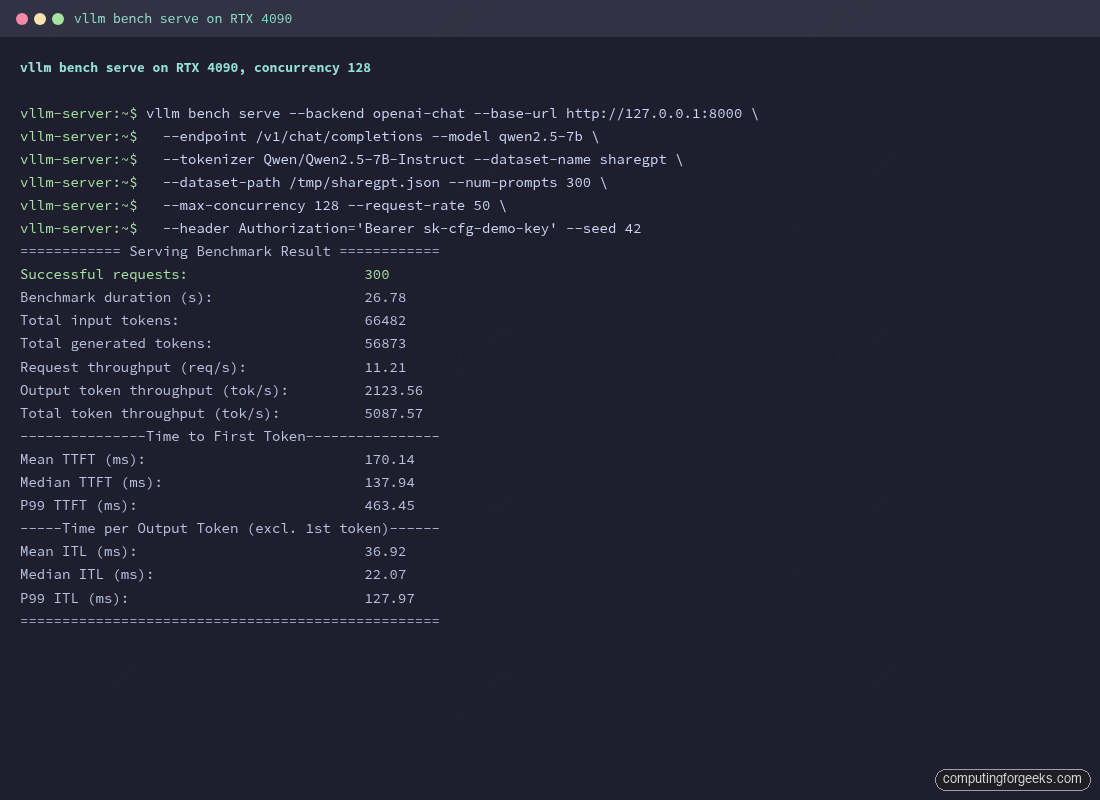This screenshot has height=800, width=1100.
Task: Click 'Total generated tokens:' label
Action: pyautogui.click(x=116, y=344)
